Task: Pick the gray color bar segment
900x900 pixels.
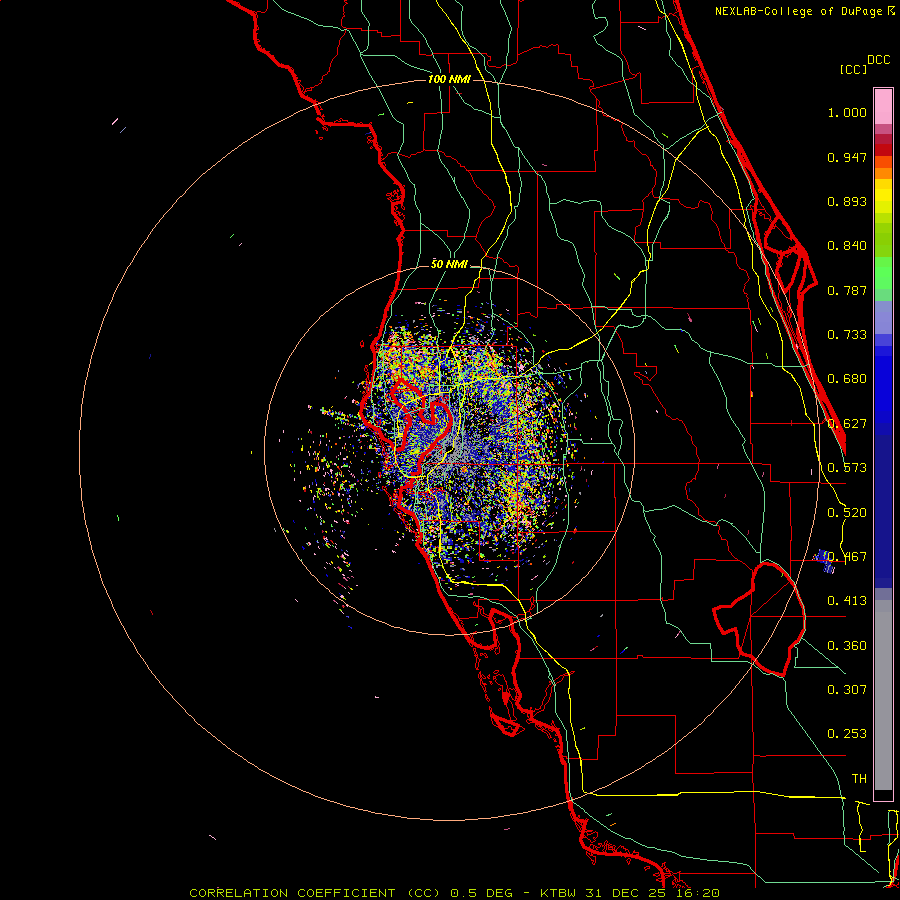Action: pyautogui.click(x=883, y=695)
